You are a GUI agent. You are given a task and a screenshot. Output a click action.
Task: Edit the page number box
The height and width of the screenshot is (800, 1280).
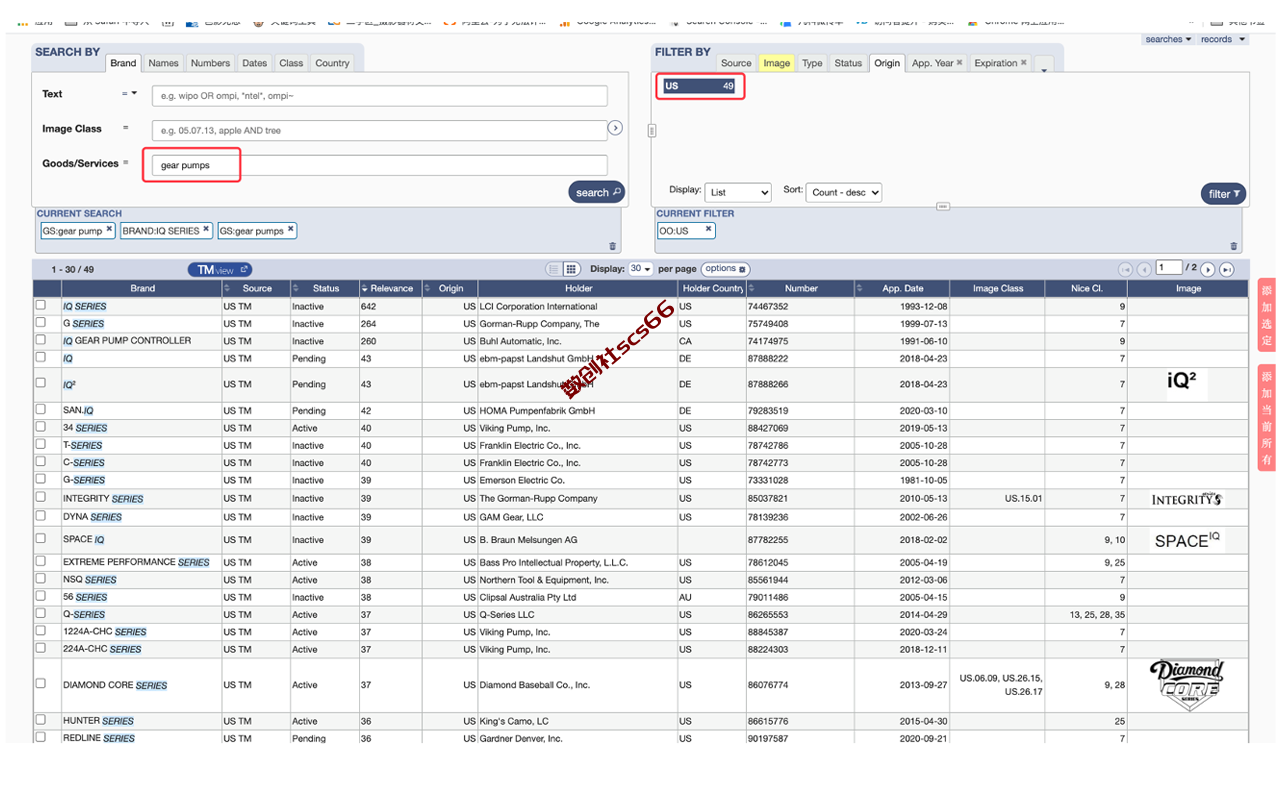click(1169, 268)
